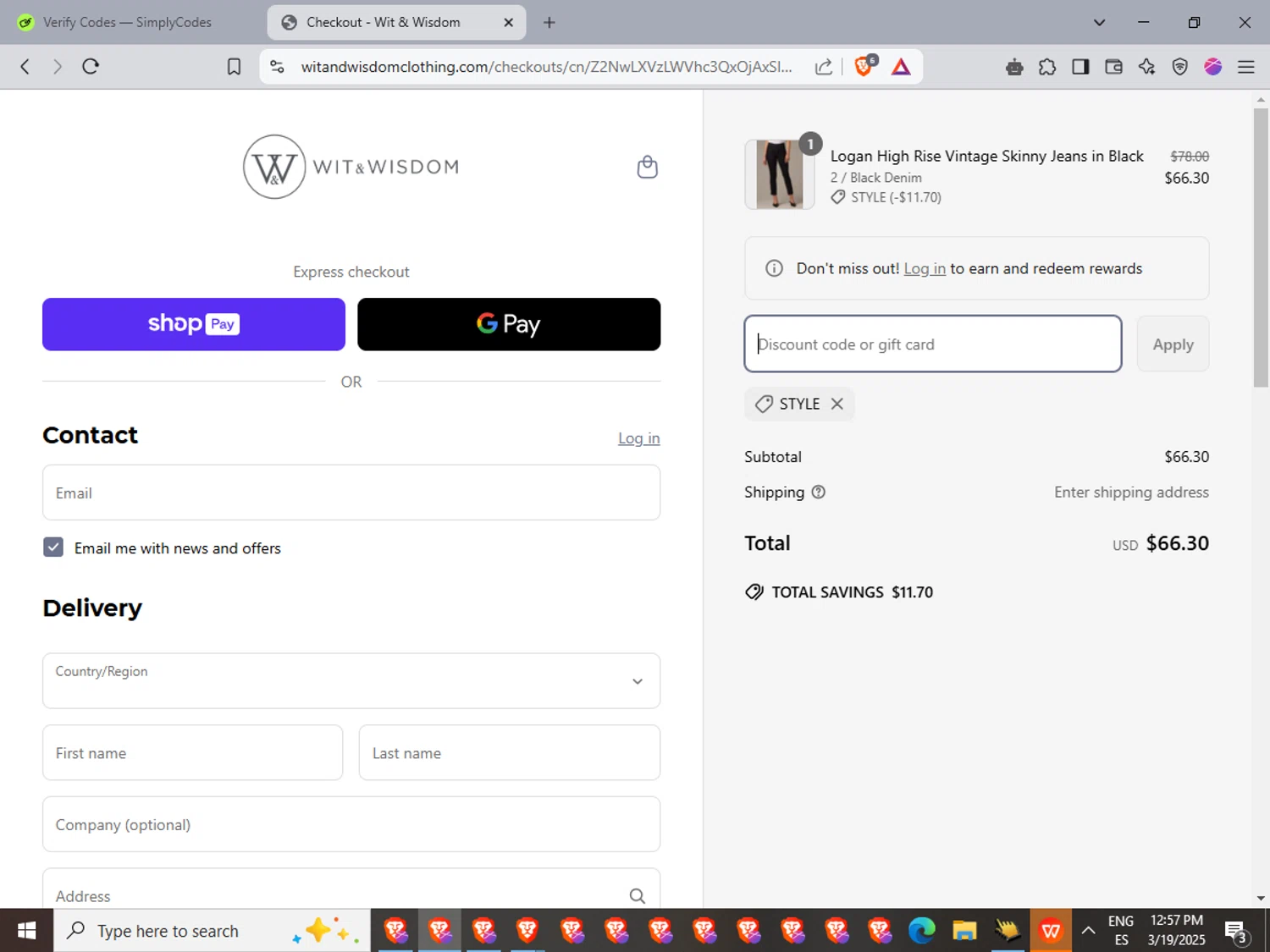Click the ENG ES language indicator
This screenshot has width=1270, height=952.
(x=1121, y=931)
